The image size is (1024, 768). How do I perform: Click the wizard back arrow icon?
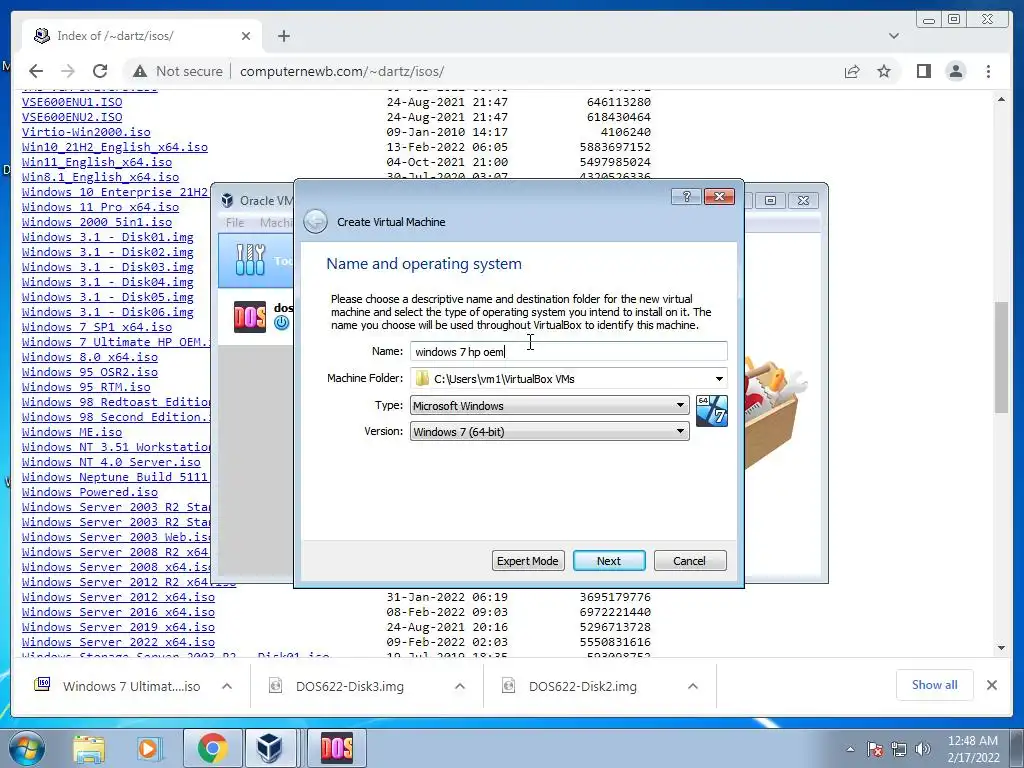click(315, 221)
